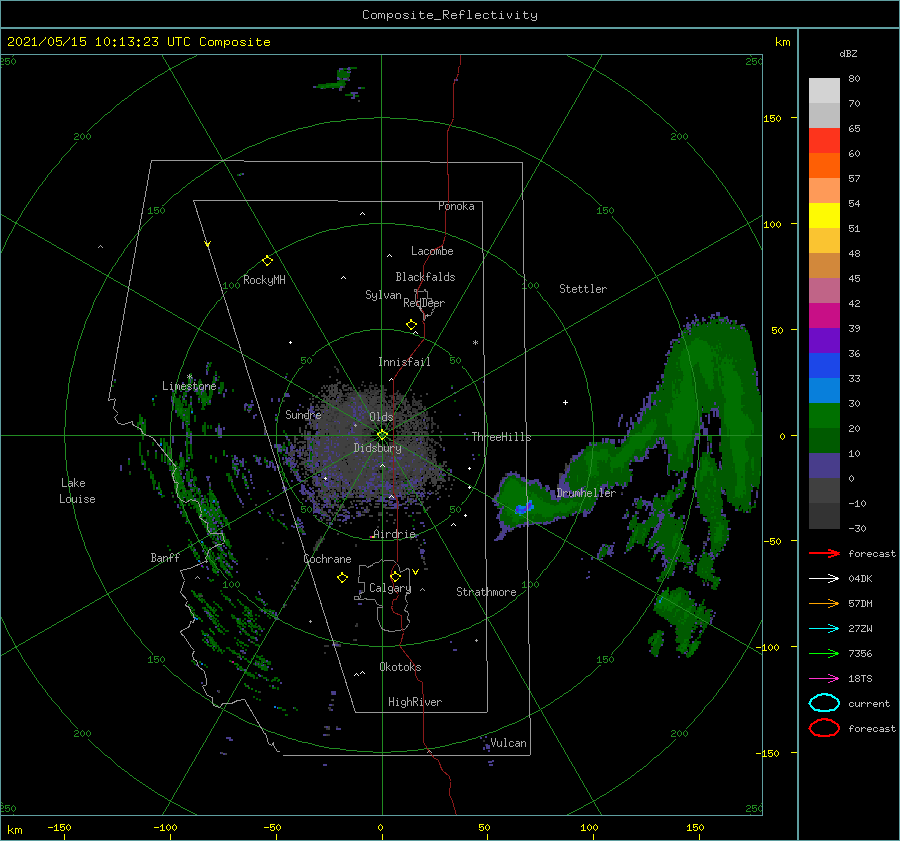Click the Innisfail label
The image size is (900, 841).
pos(404,362)
